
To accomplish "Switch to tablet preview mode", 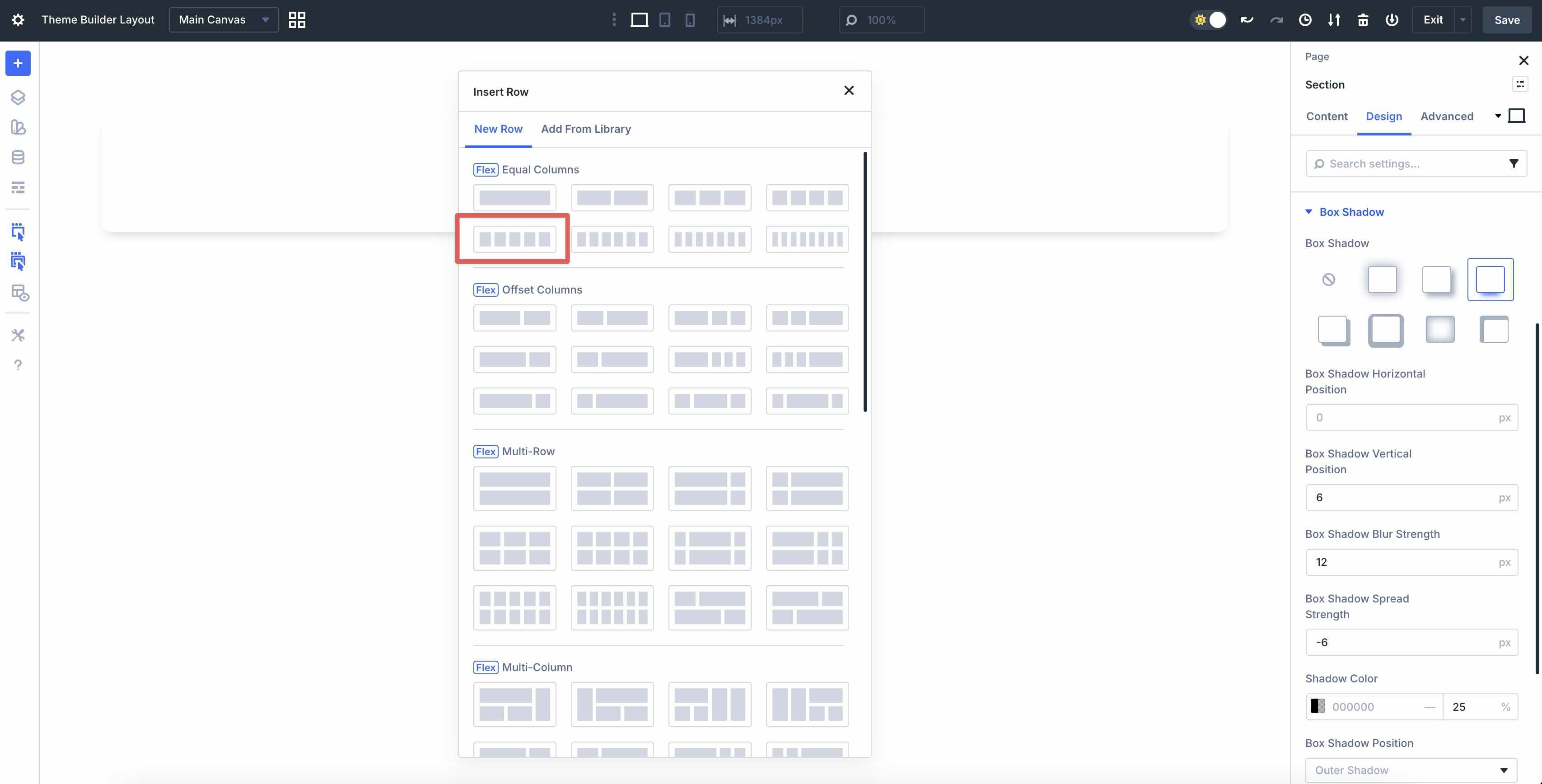I will (x=664, y=20).
